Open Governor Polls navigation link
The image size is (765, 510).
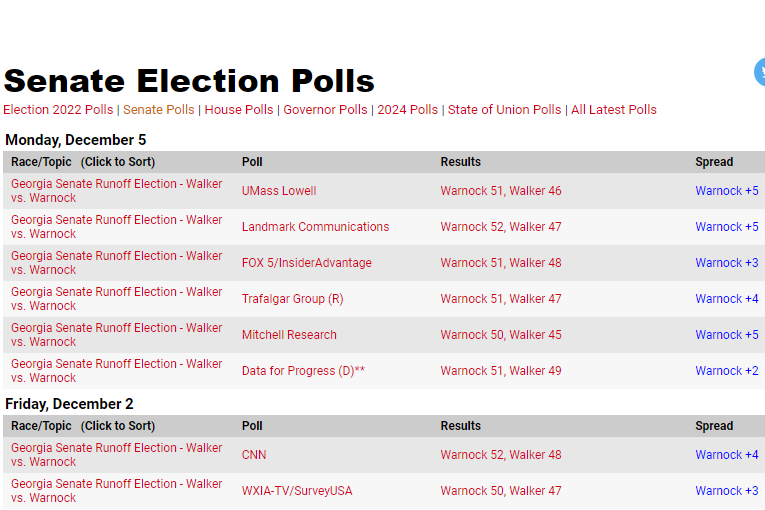325,110
